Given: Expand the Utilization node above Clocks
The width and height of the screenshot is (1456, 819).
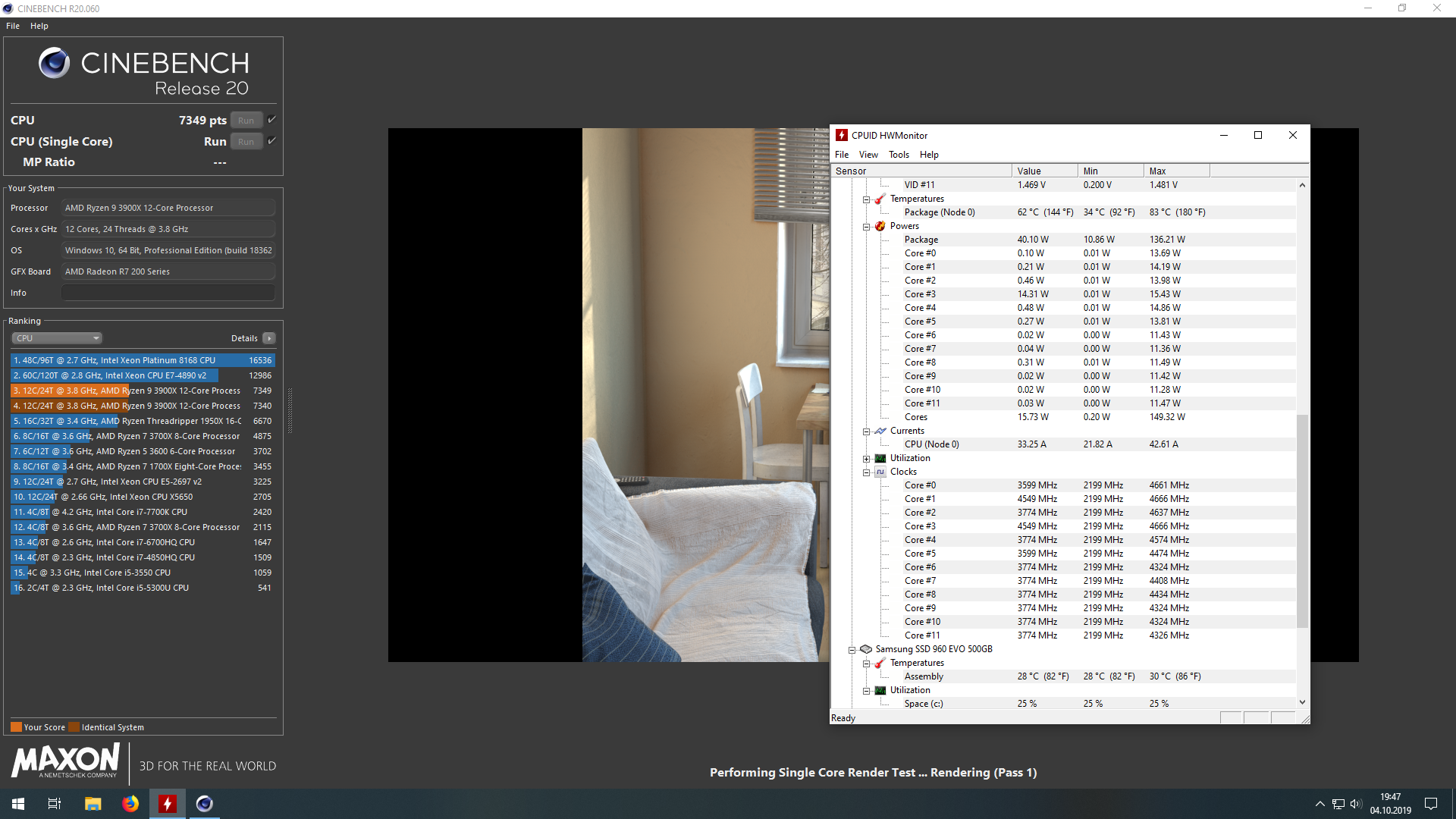Looking at the screenshot, I should (x=866, y=458).
